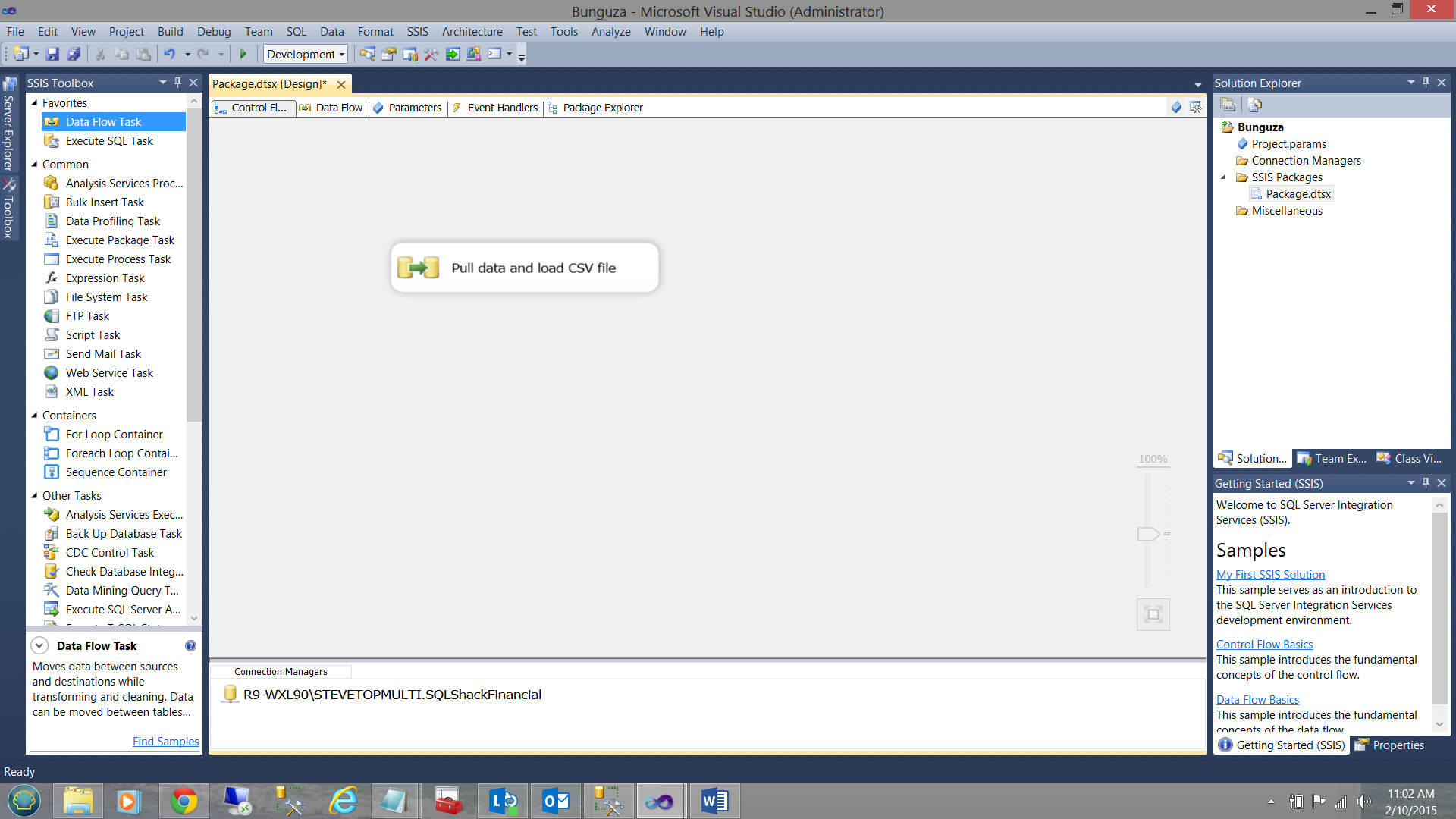Screen dimensions: 1456x819
Task: Click the Data Flow Task help icon
Action: (x=190, y=646)
